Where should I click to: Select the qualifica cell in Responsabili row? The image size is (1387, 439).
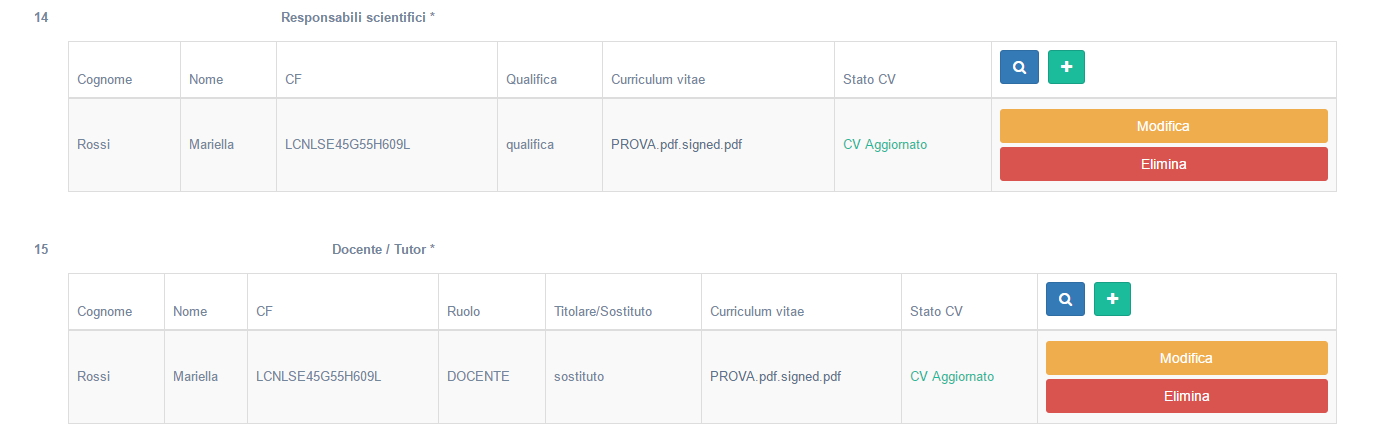[x=530, y=144]
